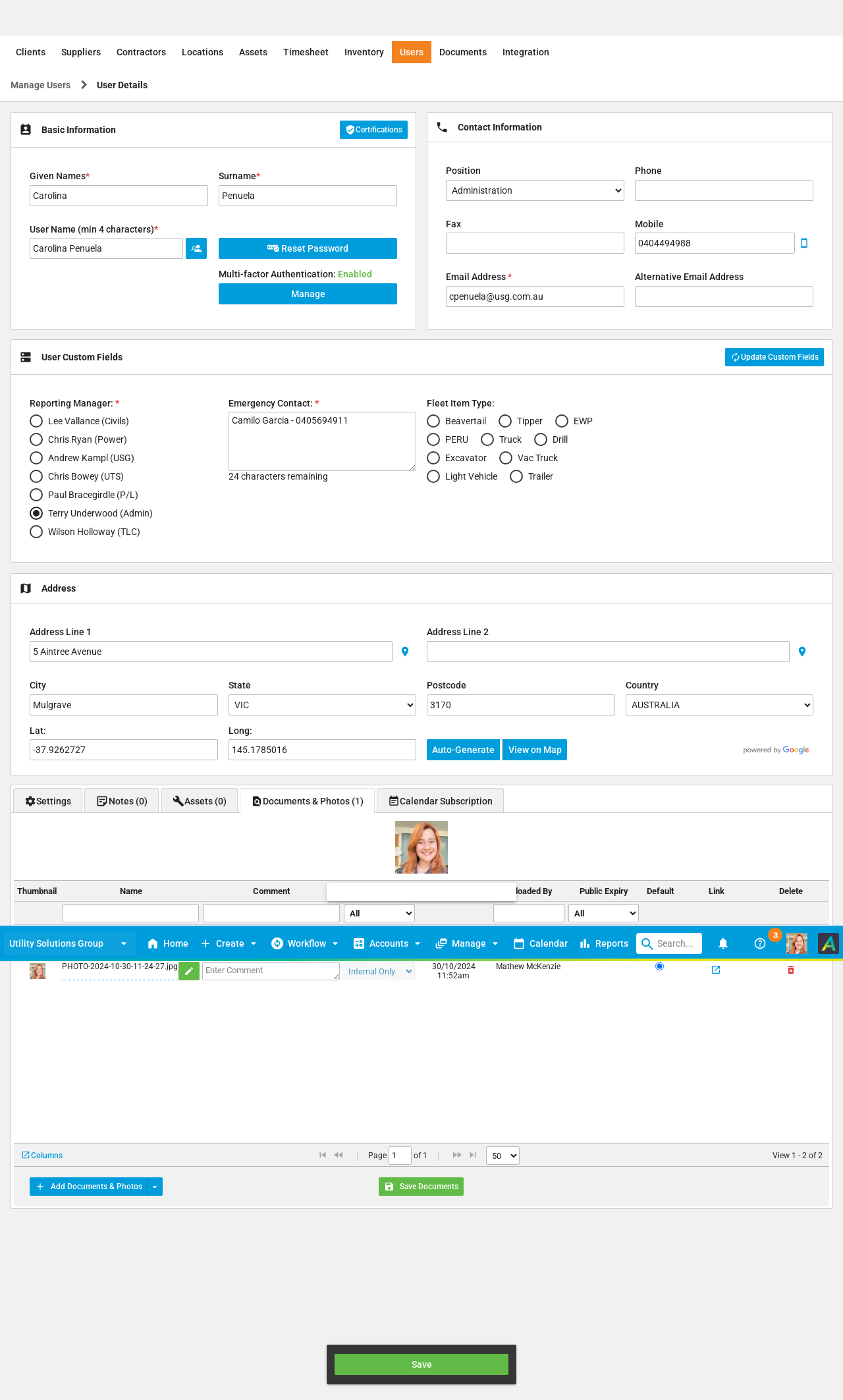
Task: Switch to the Notes (0) tab
Action: (122, 801)
